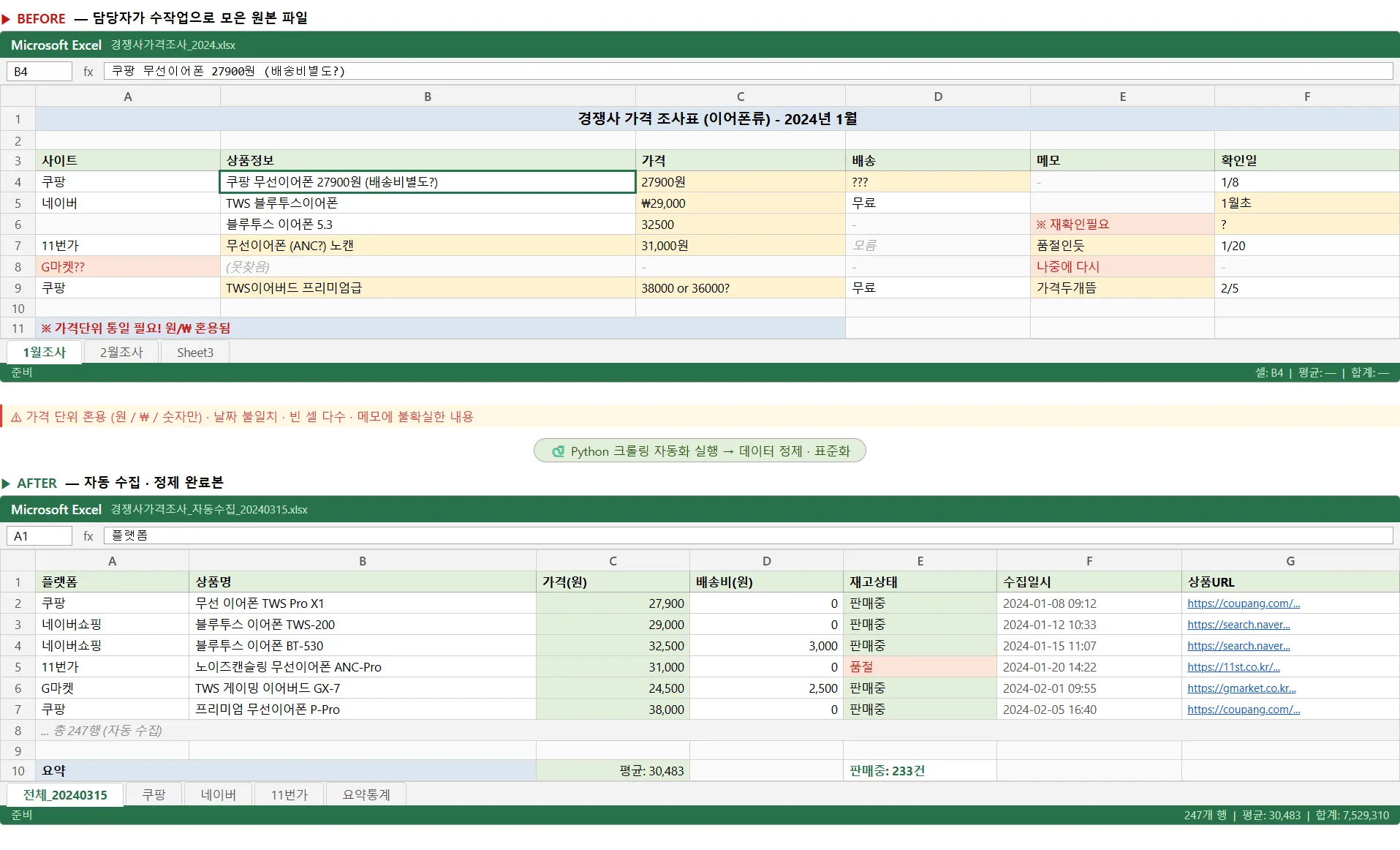Select the ??? shipping cell
The width and height of the screenshot is (1400, 850).
[x=938, y=182]
